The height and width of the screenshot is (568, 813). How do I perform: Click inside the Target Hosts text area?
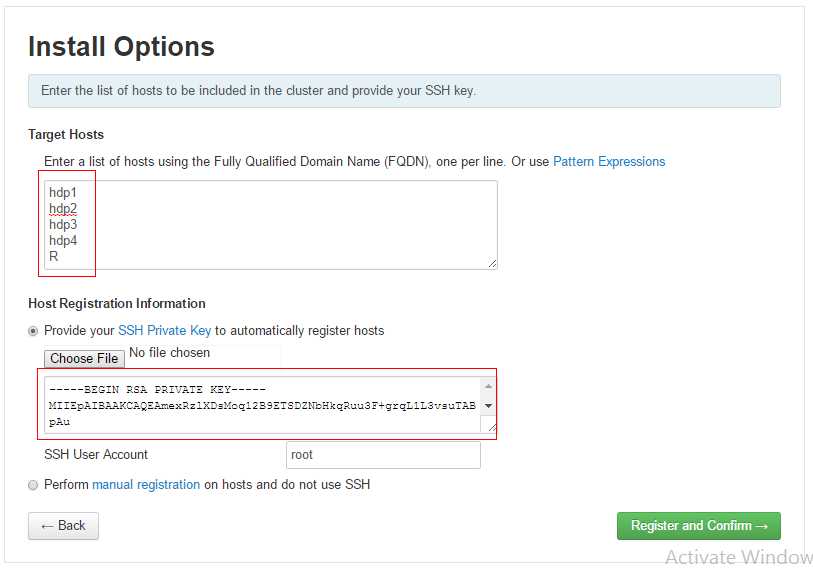click(271, 225)
